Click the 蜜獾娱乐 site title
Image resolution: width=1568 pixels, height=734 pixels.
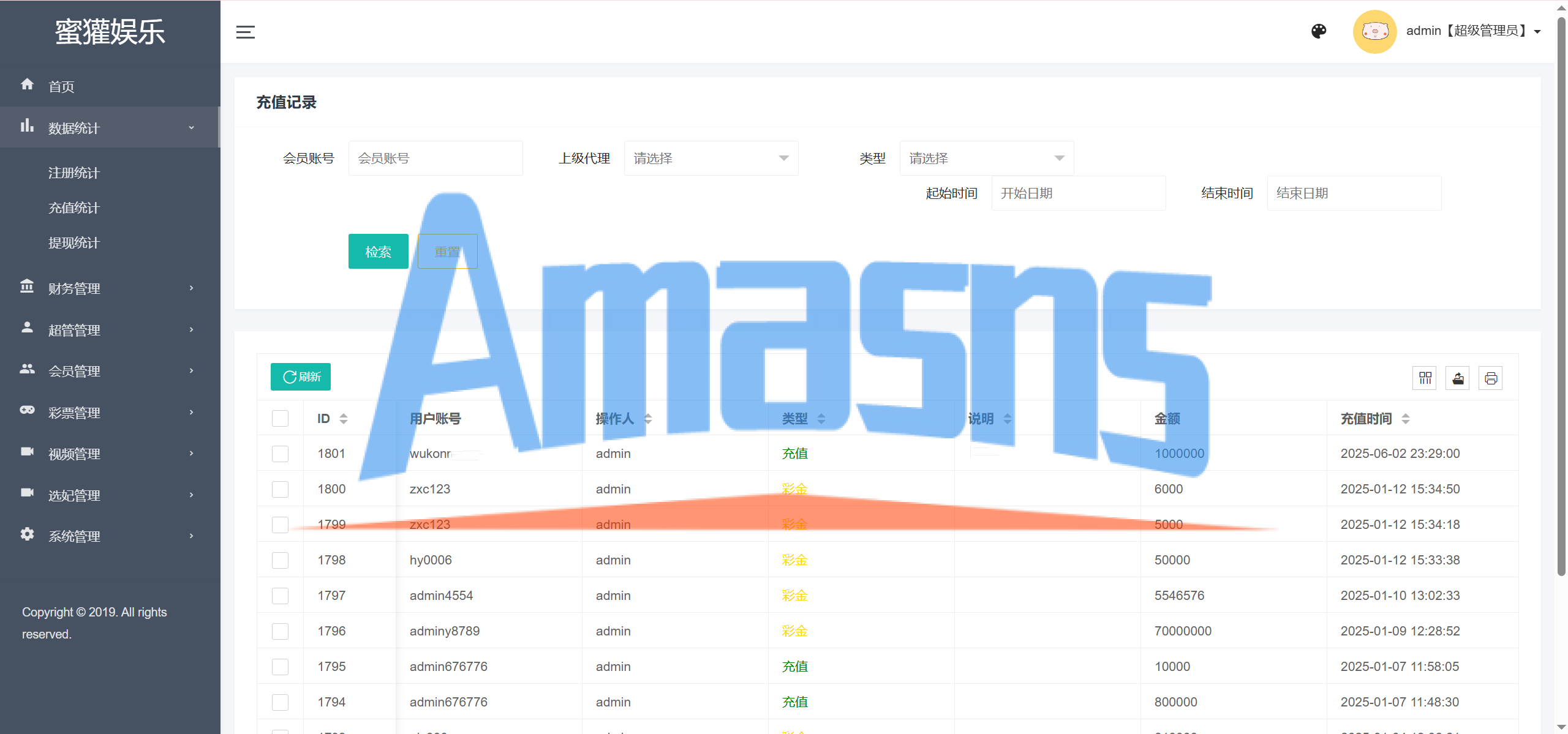coord(110,32)
